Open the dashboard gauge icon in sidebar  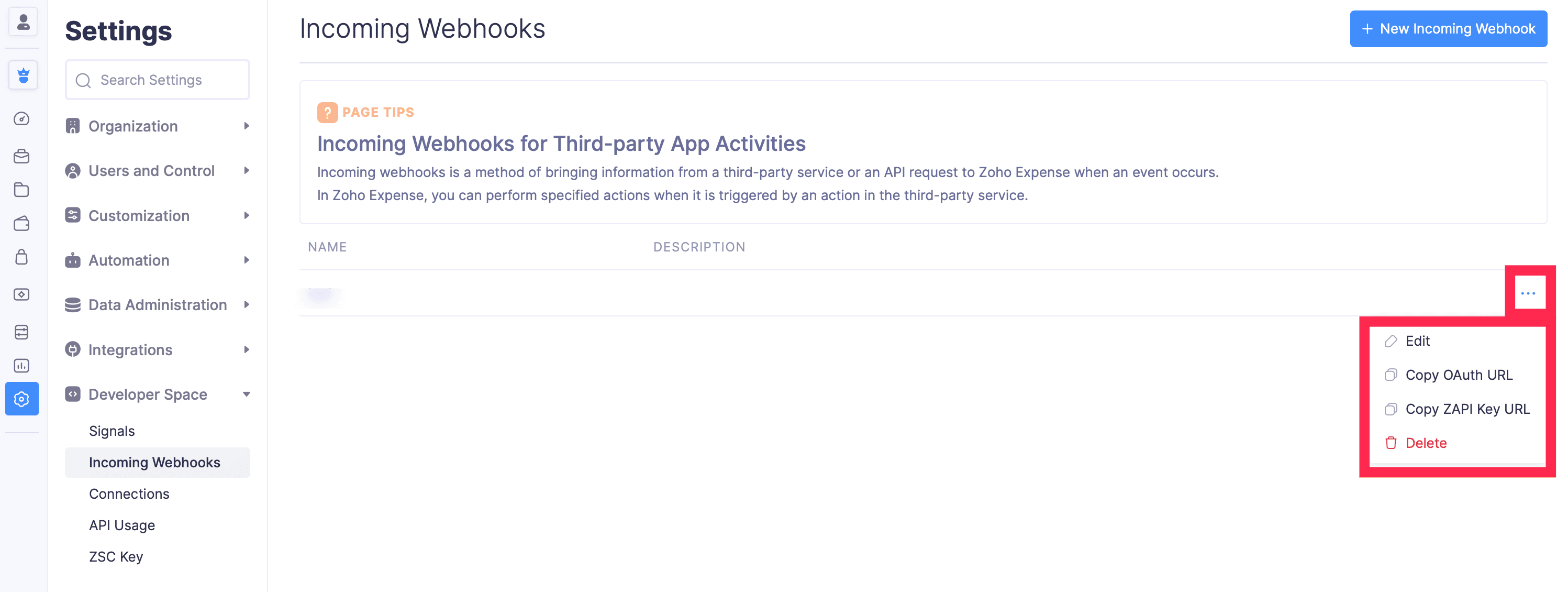pos(22,119)
